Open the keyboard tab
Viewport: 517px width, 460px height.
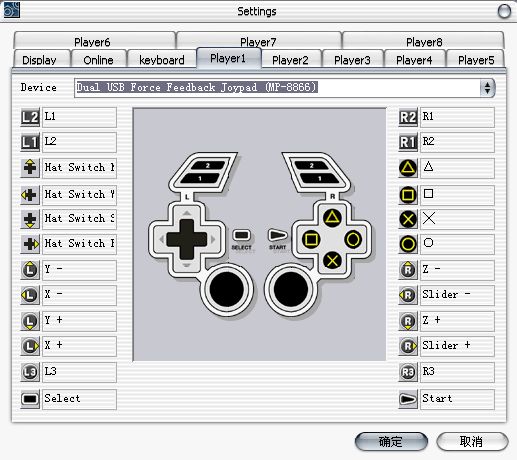[x=162, y=59]
